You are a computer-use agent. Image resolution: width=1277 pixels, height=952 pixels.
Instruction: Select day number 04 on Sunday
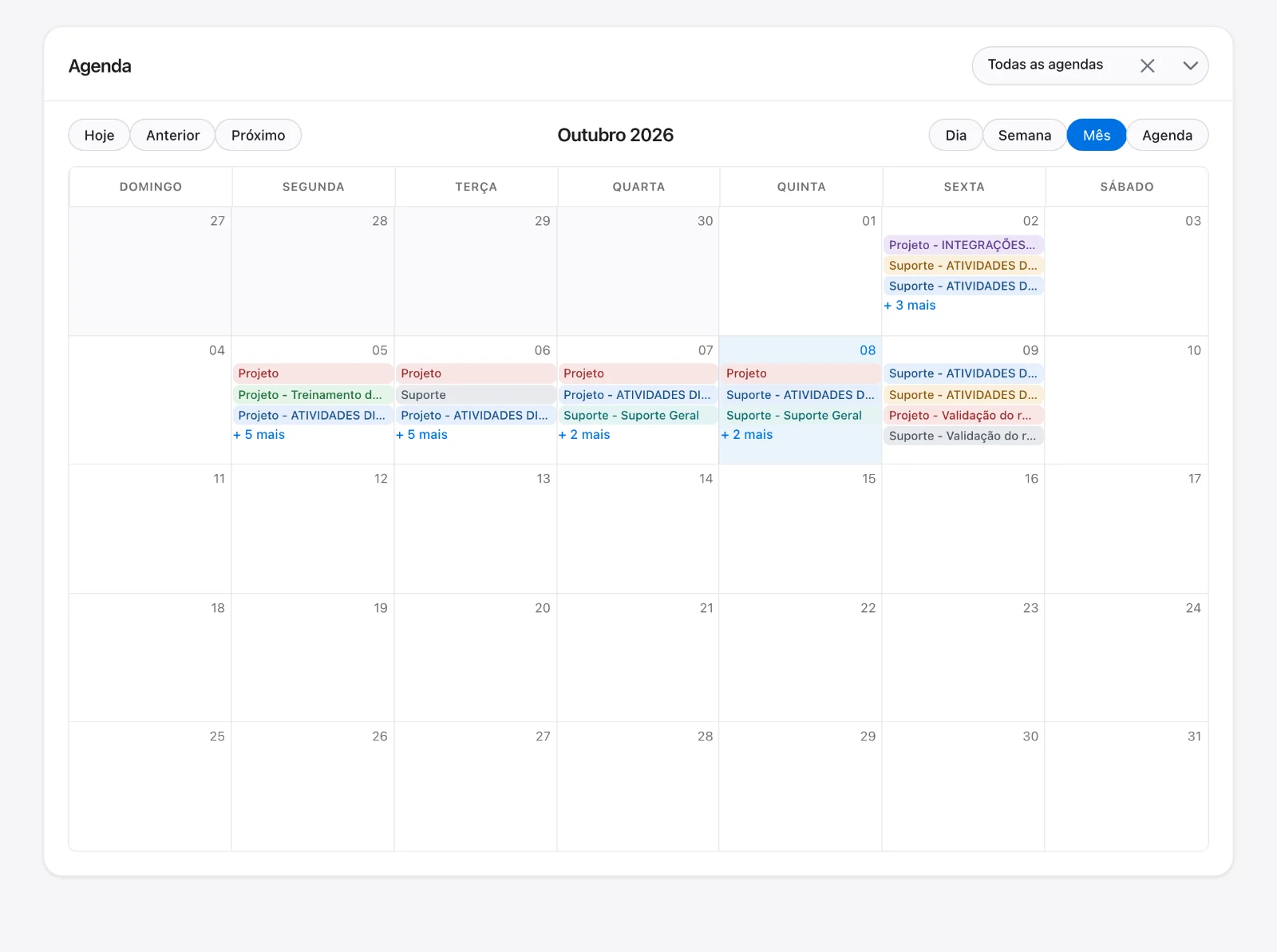tap(217, 350)
